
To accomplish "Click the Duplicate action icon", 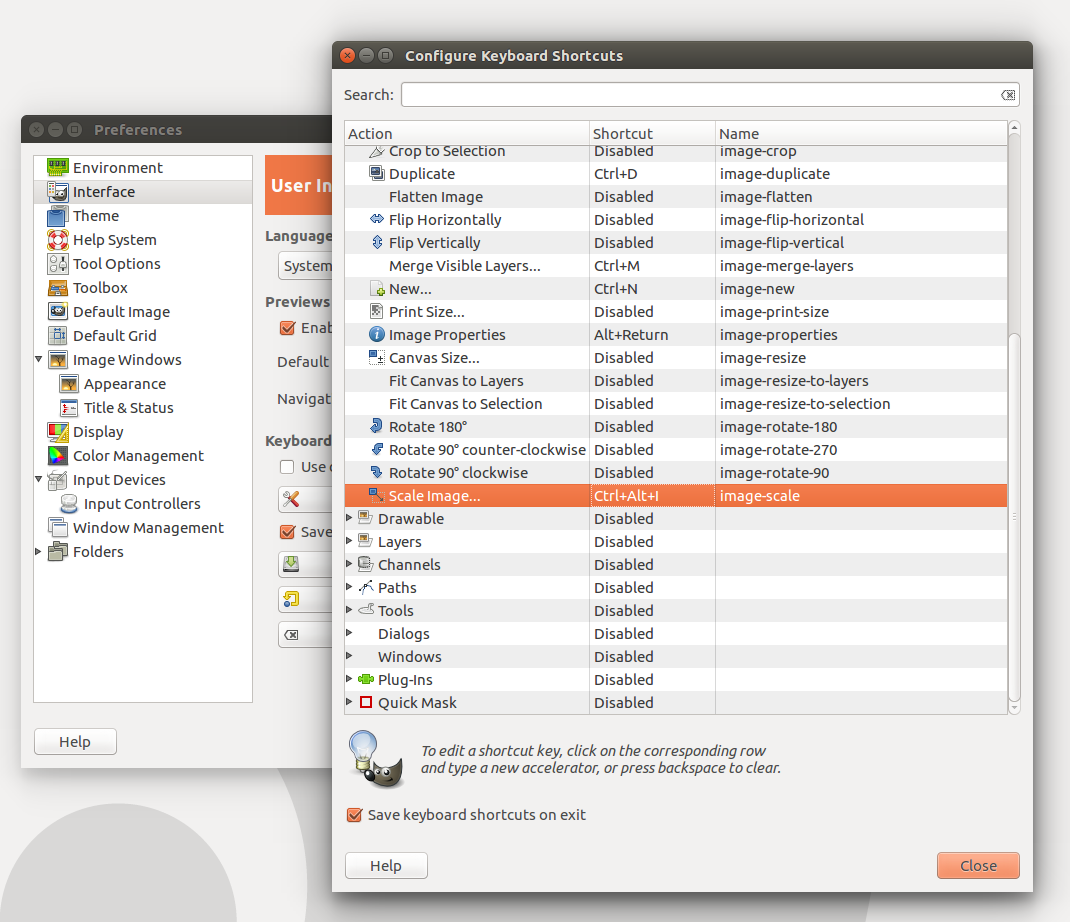I will coord(377,173).
